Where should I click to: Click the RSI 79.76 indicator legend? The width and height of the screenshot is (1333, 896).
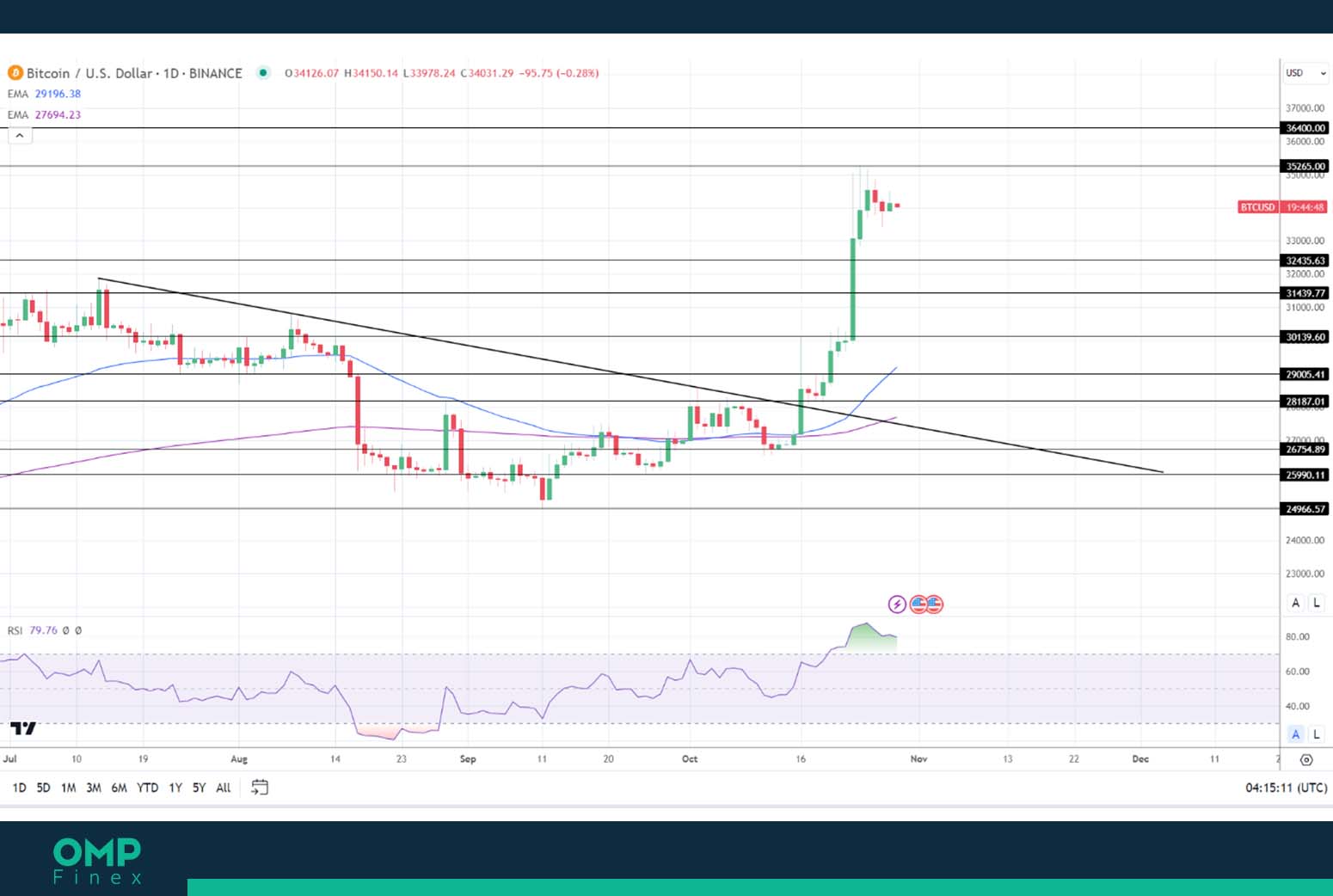coord(45,630)
